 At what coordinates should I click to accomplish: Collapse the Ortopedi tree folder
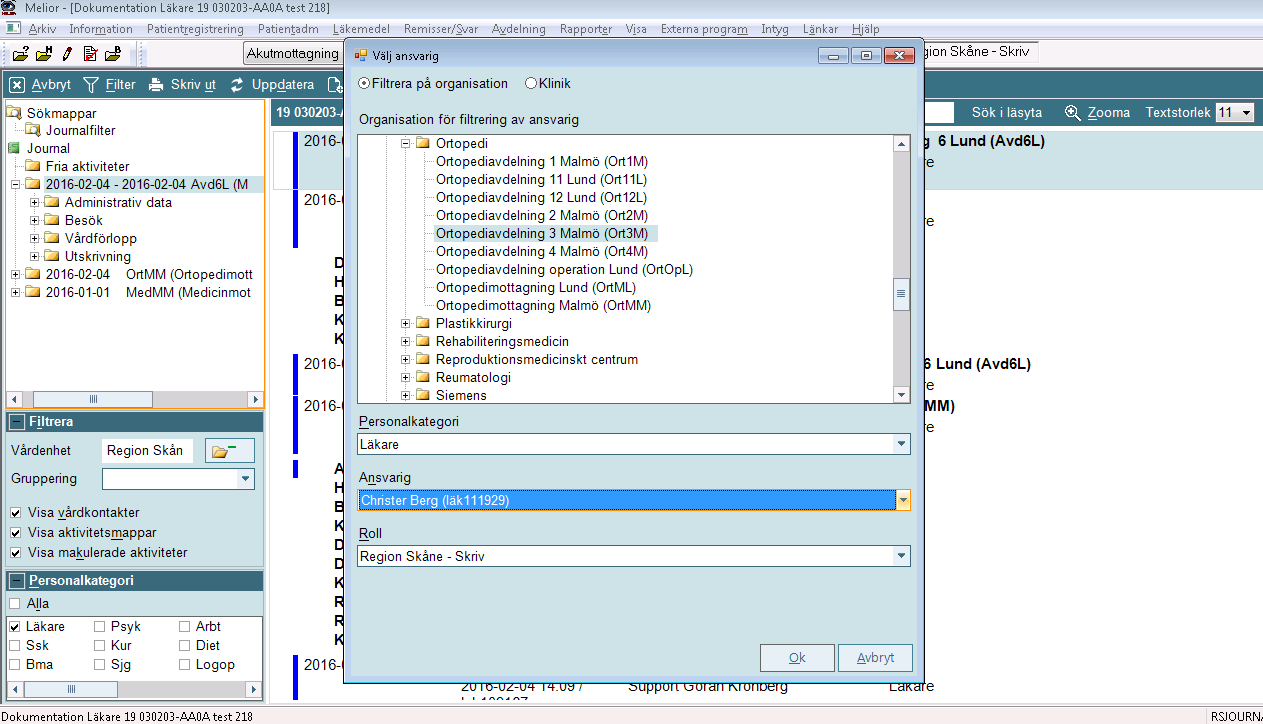point(407,143)
